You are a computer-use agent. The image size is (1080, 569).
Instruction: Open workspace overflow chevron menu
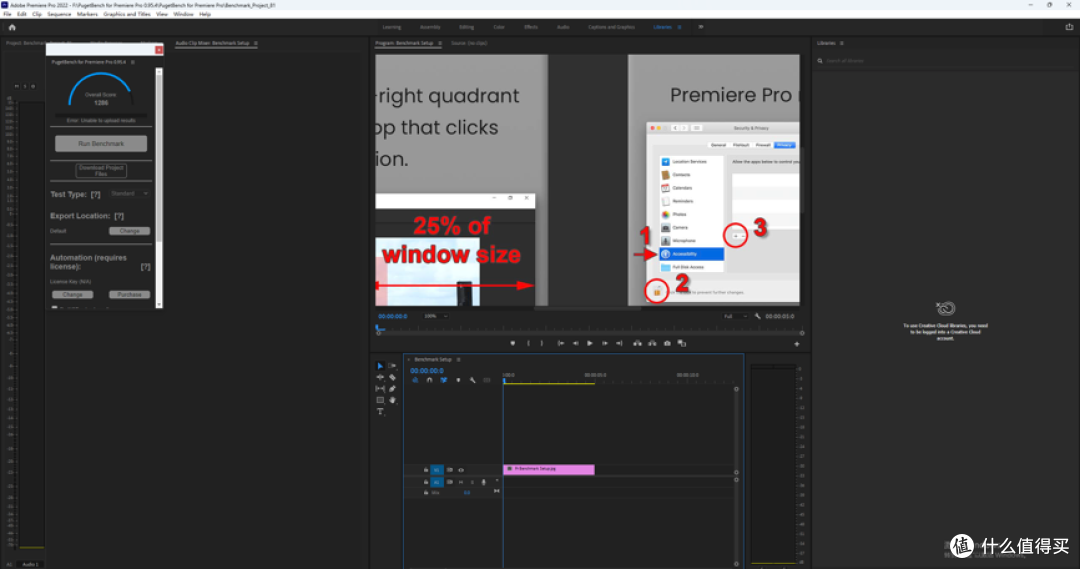click(700, 27)
